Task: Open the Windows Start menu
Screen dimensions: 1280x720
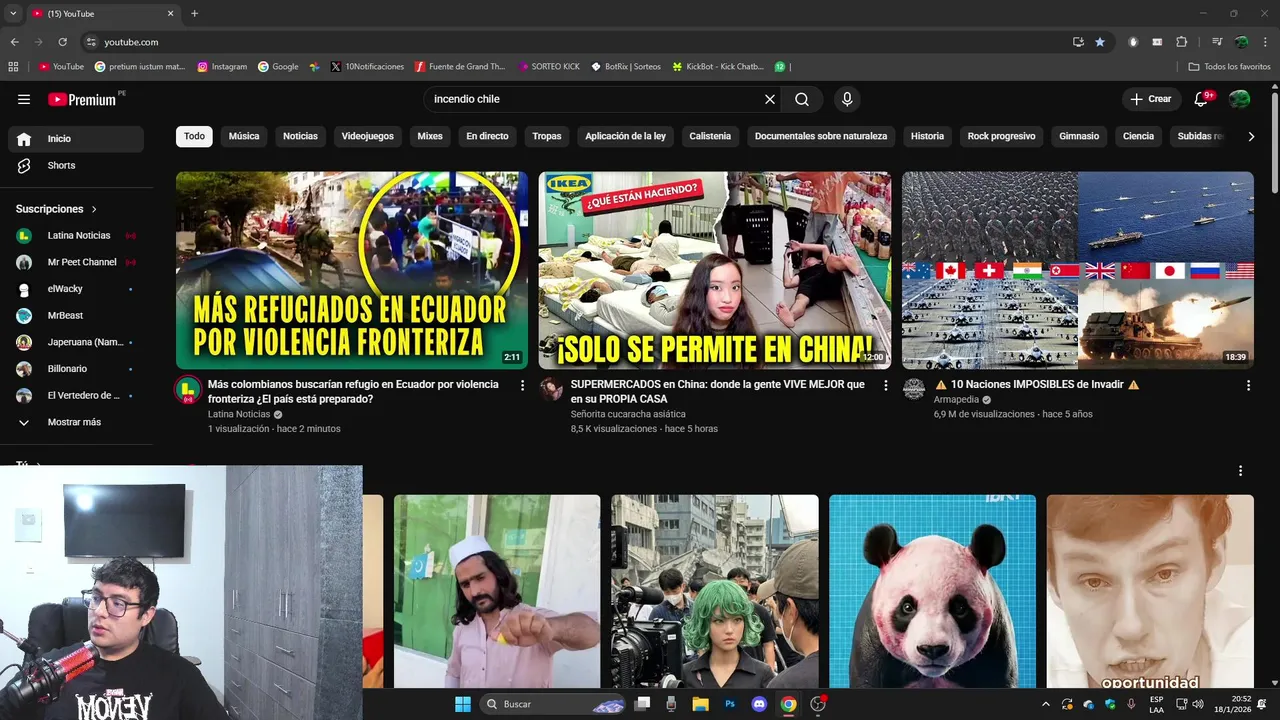Action: 463,704
